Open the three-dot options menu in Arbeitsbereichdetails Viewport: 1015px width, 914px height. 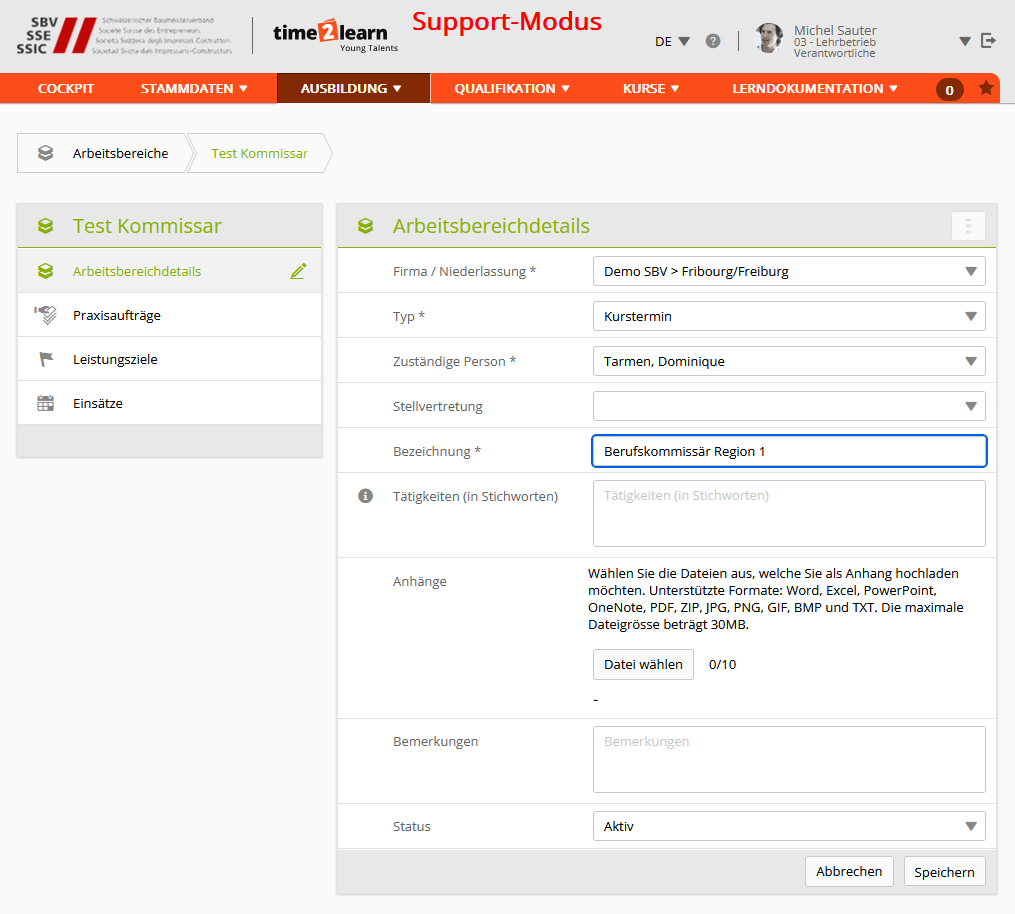(968, 226)
